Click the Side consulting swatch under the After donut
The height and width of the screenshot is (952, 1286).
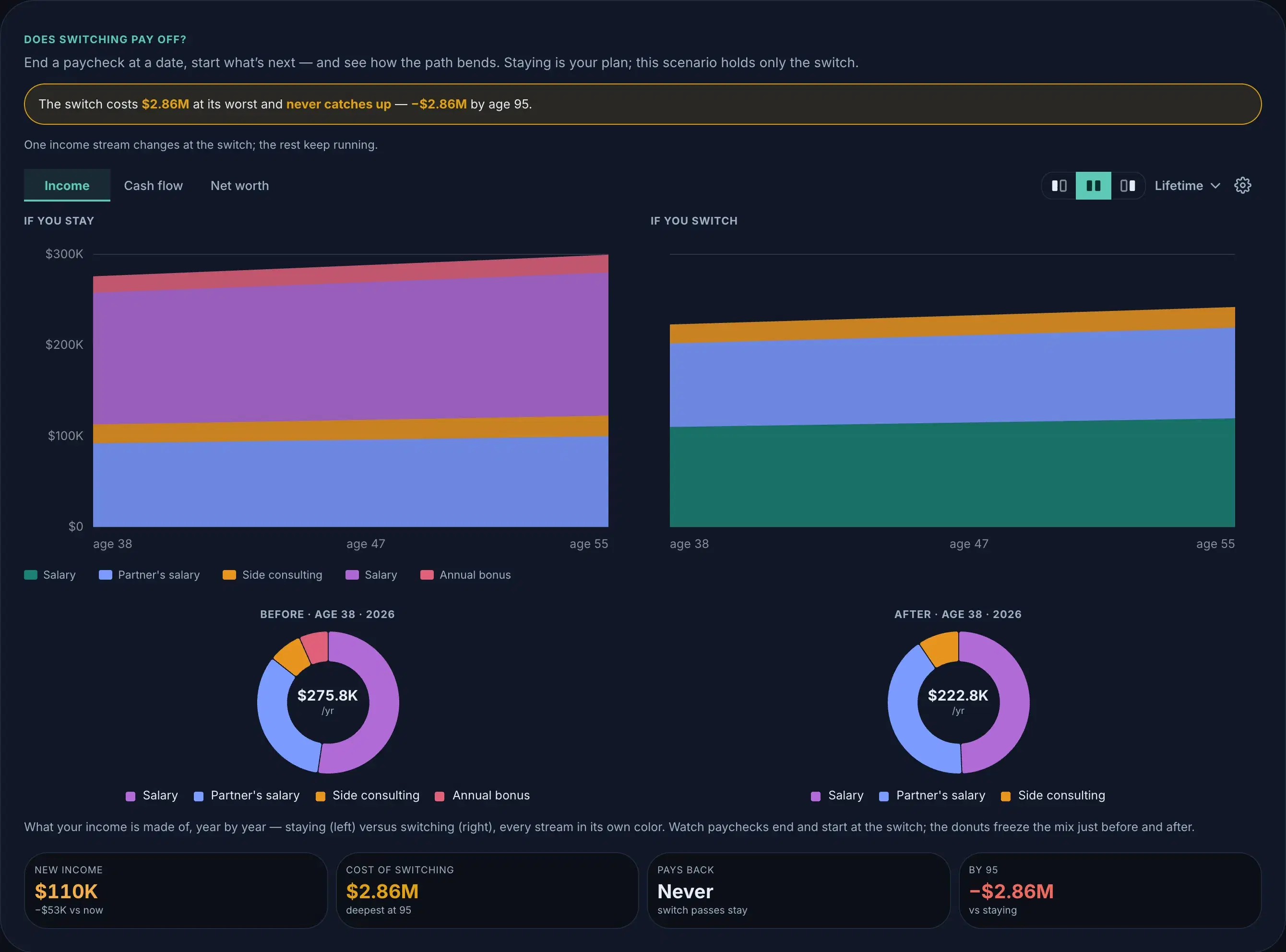[1005, 797]
